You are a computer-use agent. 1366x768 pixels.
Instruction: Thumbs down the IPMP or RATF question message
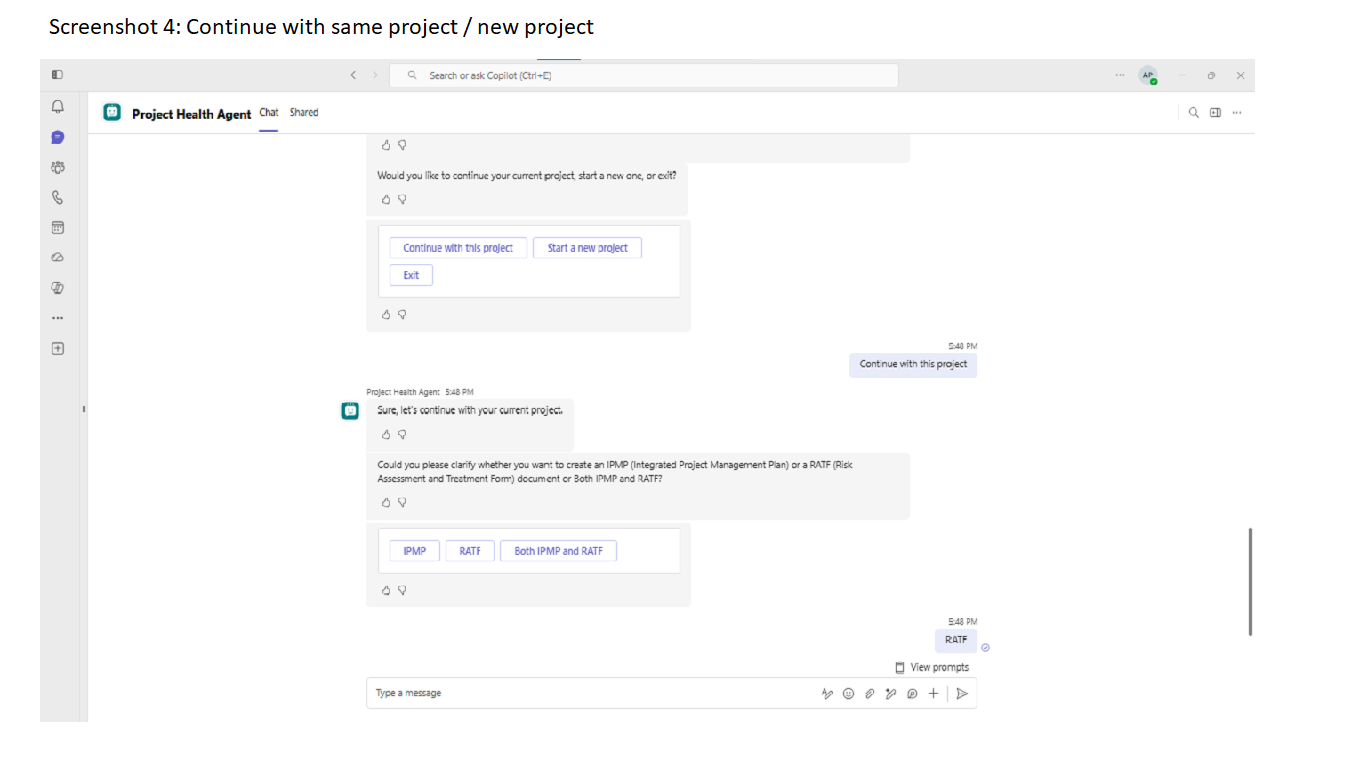[402, 502]
